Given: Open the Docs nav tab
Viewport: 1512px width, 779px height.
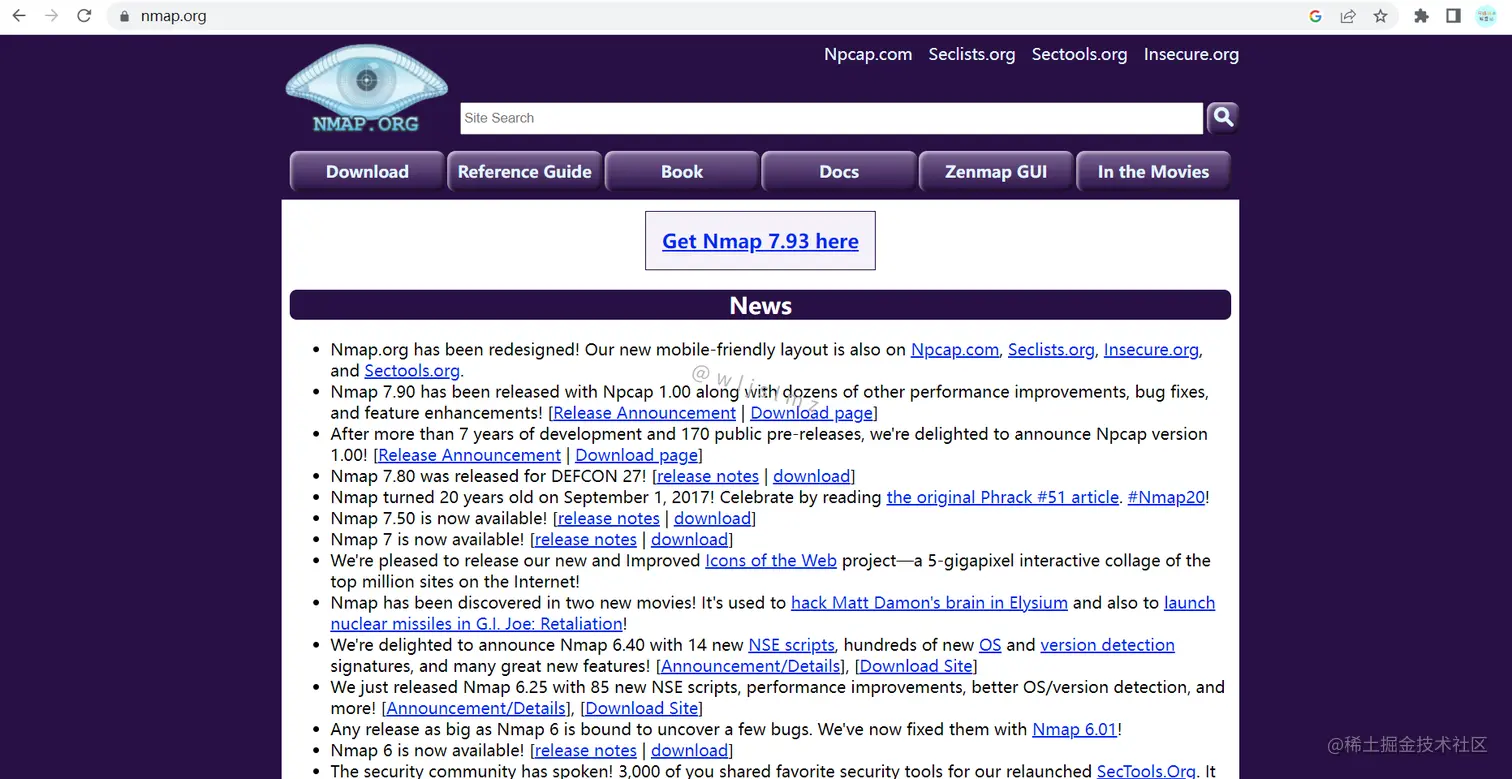Looking at the screenshot, I should [839, 171].
